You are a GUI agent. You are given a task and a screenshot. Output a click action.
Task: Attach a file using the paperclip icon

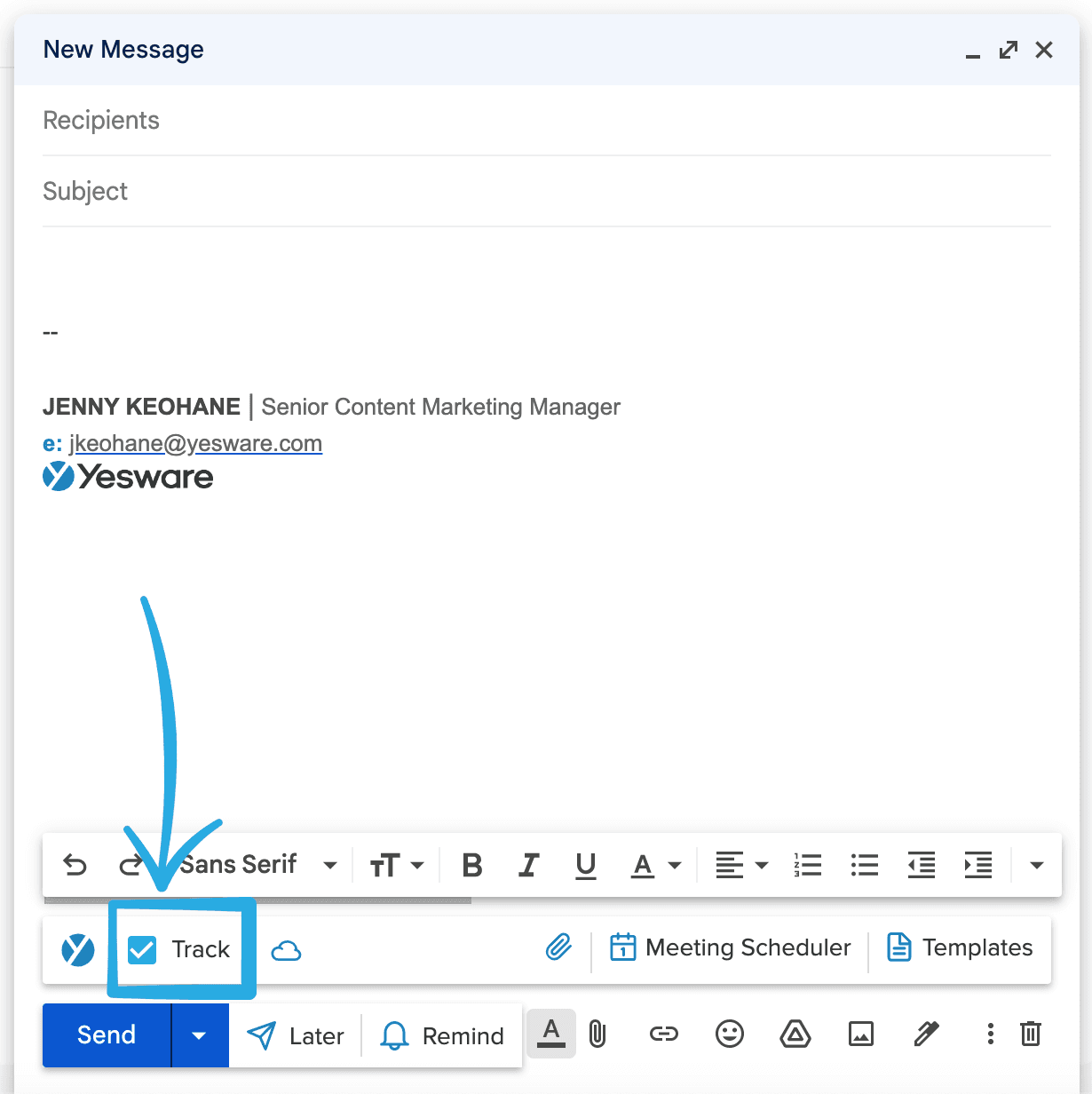pyautogui.click(x=597, y=1035)
